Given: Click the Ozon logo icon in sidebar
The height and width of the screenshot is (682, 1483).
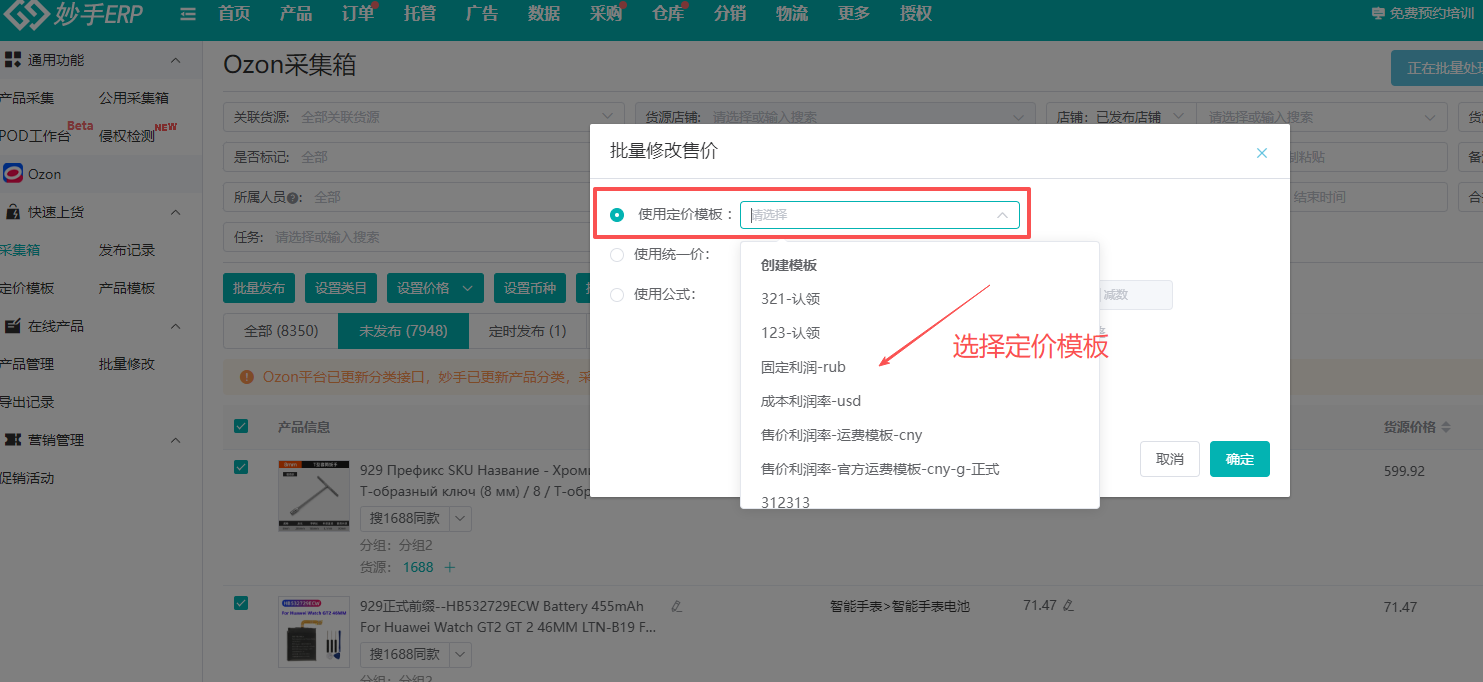Looking at the screenshot, I should point(13,173).
